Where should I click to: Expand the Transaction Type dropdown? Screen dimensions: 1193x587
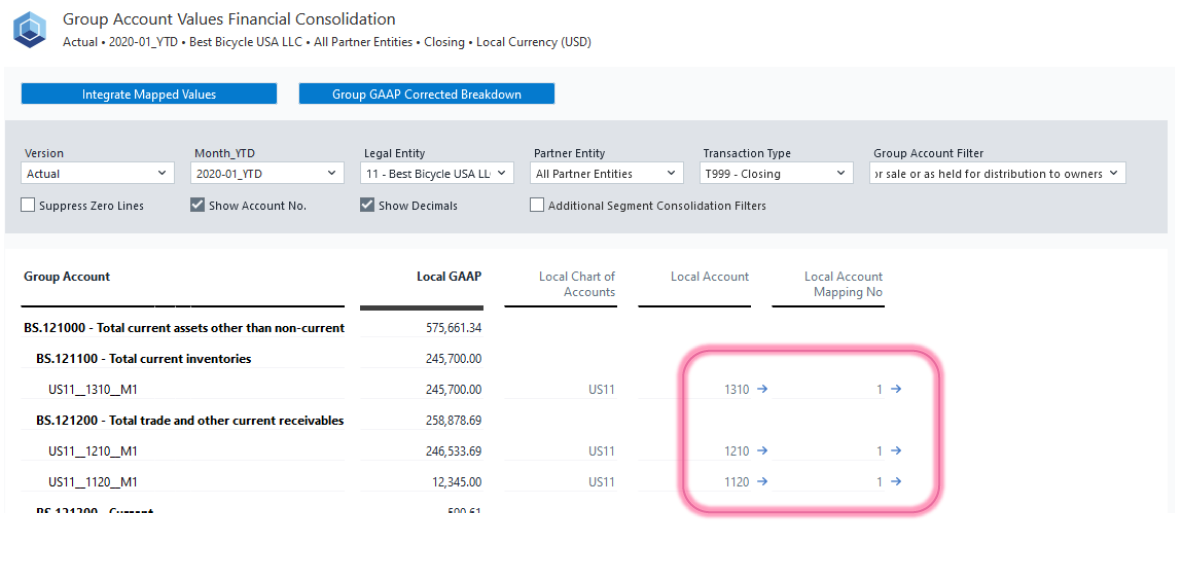pos(776,174)
